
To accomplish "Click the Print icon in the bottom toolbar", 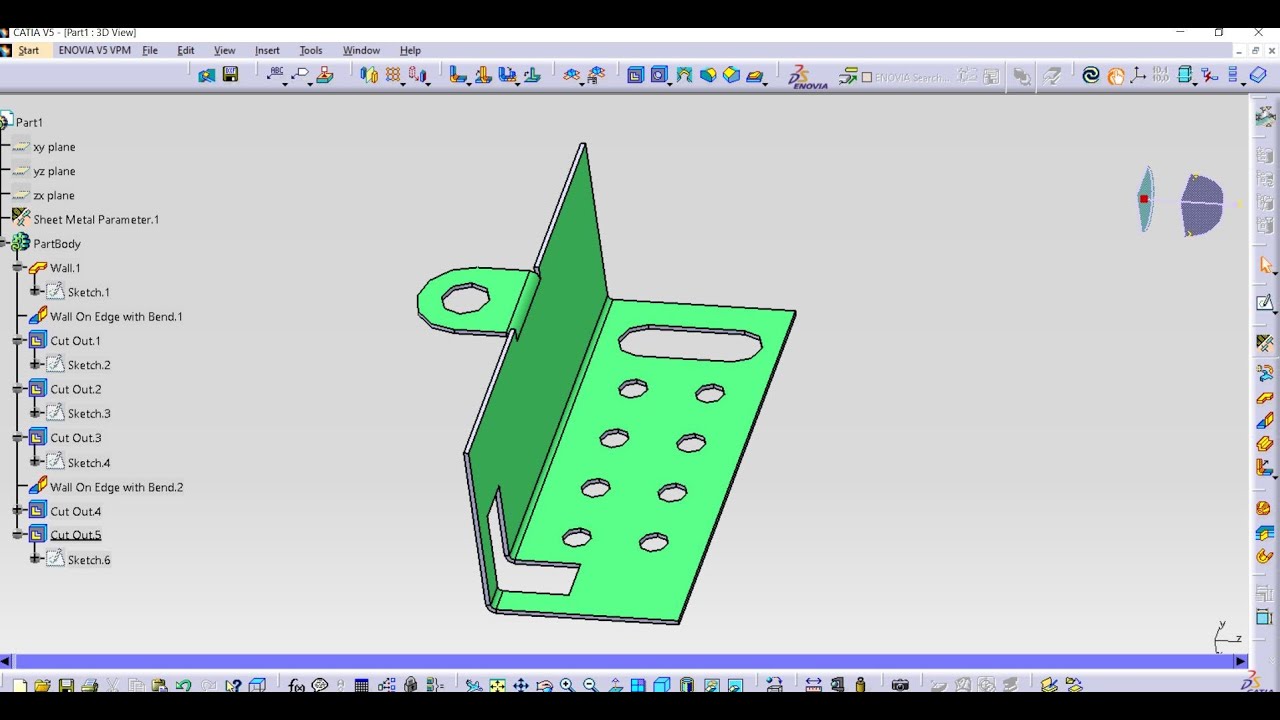I will pos(89,686).
